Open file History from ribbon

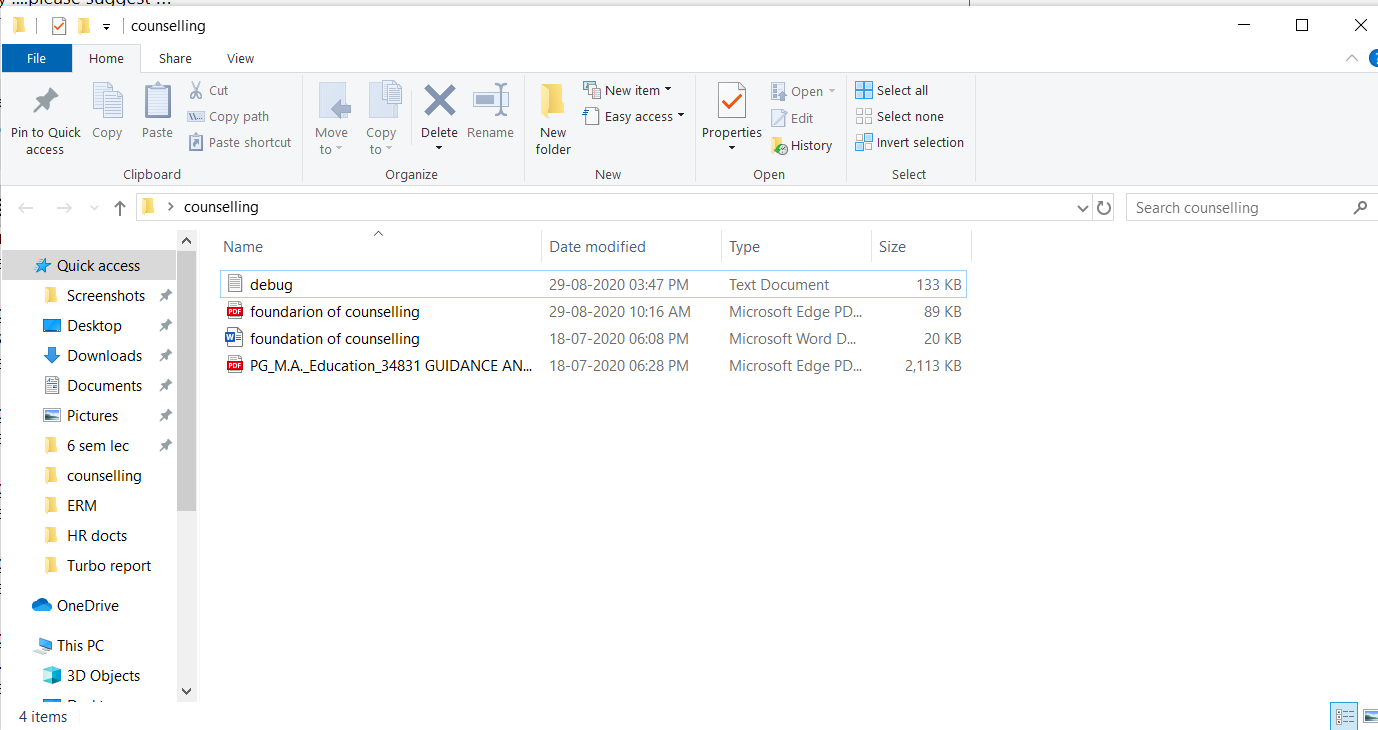click(x=801, y=145)
